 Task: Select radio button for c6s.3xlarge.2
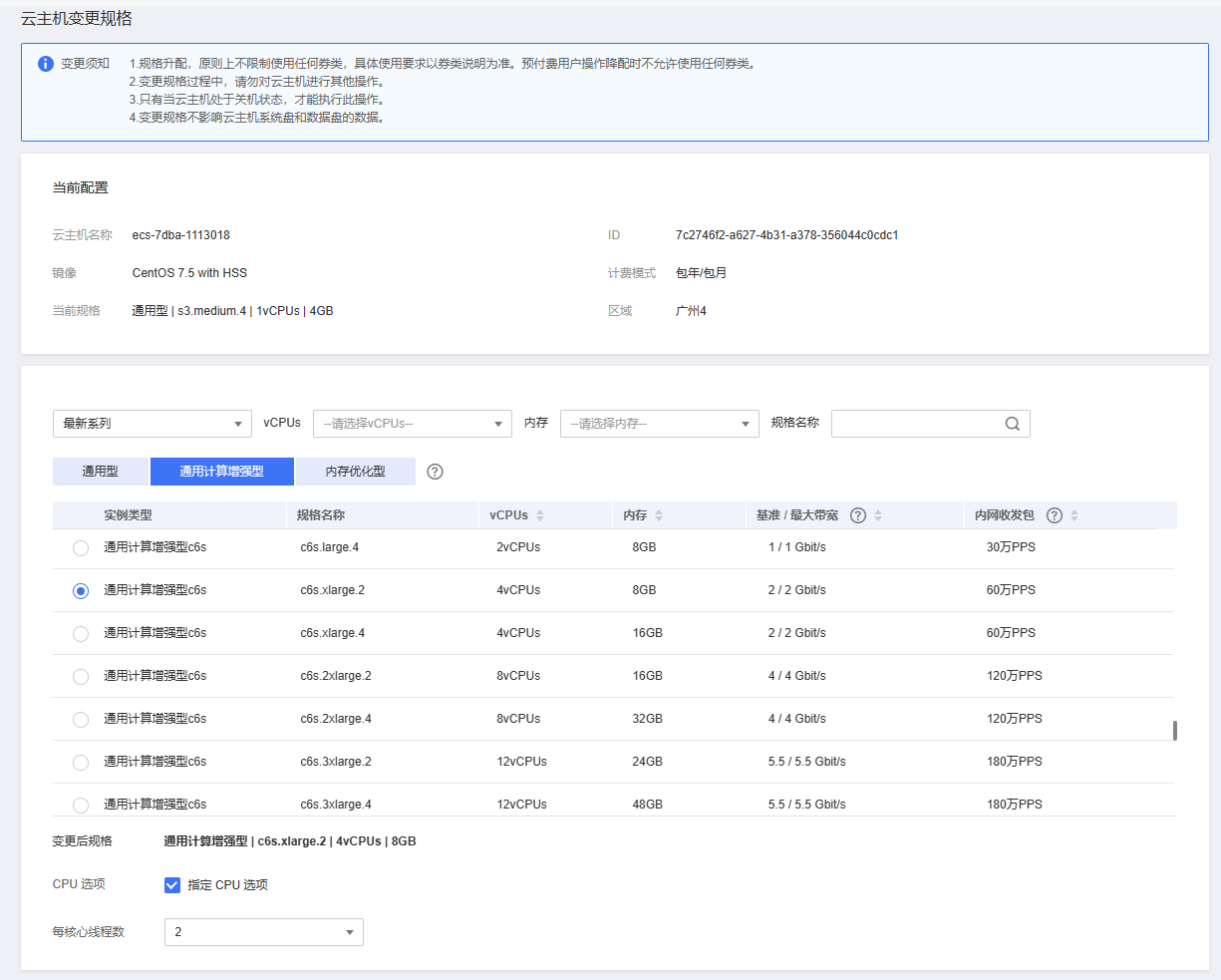pyautogui.click(x=81, y=763)
